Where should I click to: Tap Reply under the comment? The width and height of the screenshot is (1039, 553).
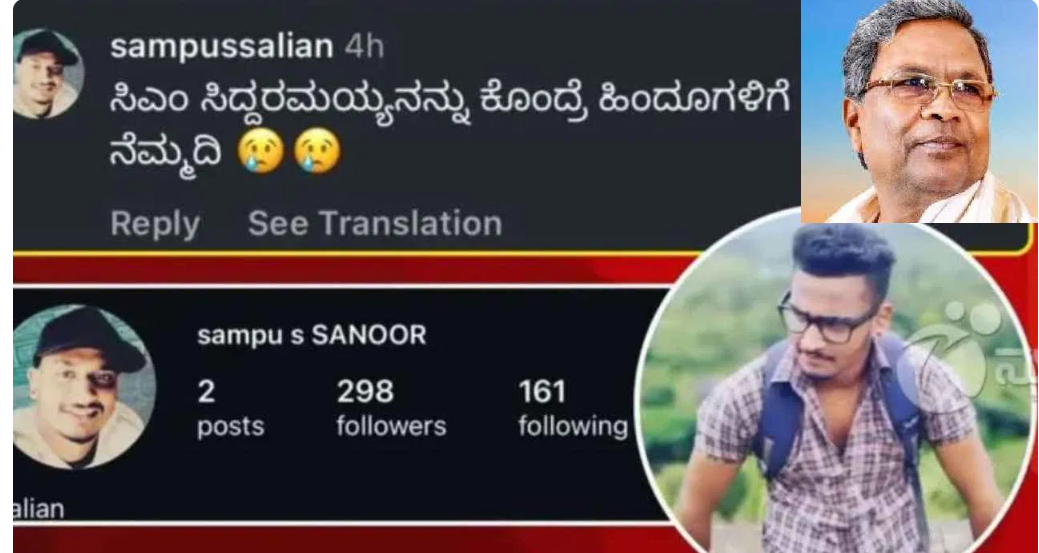tap(155, 224)
